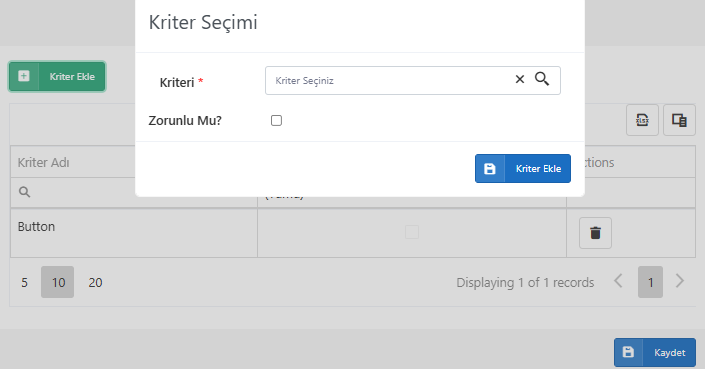Set page size to 5

[x=24, y=282]
